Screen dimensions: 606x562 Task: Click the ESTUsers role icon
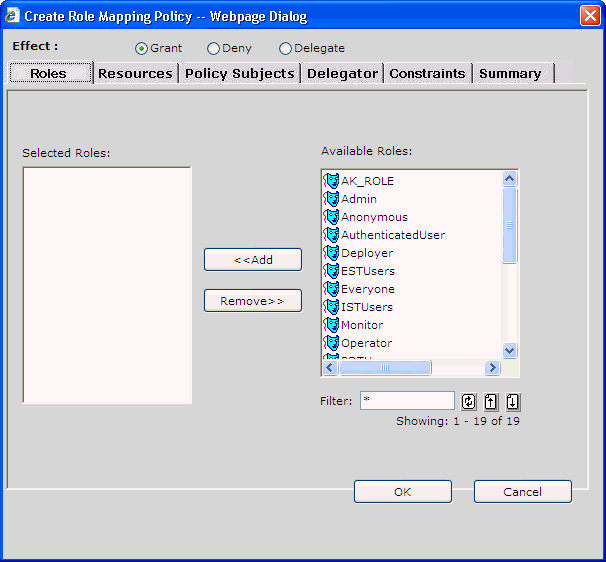[x=331, y=271]
